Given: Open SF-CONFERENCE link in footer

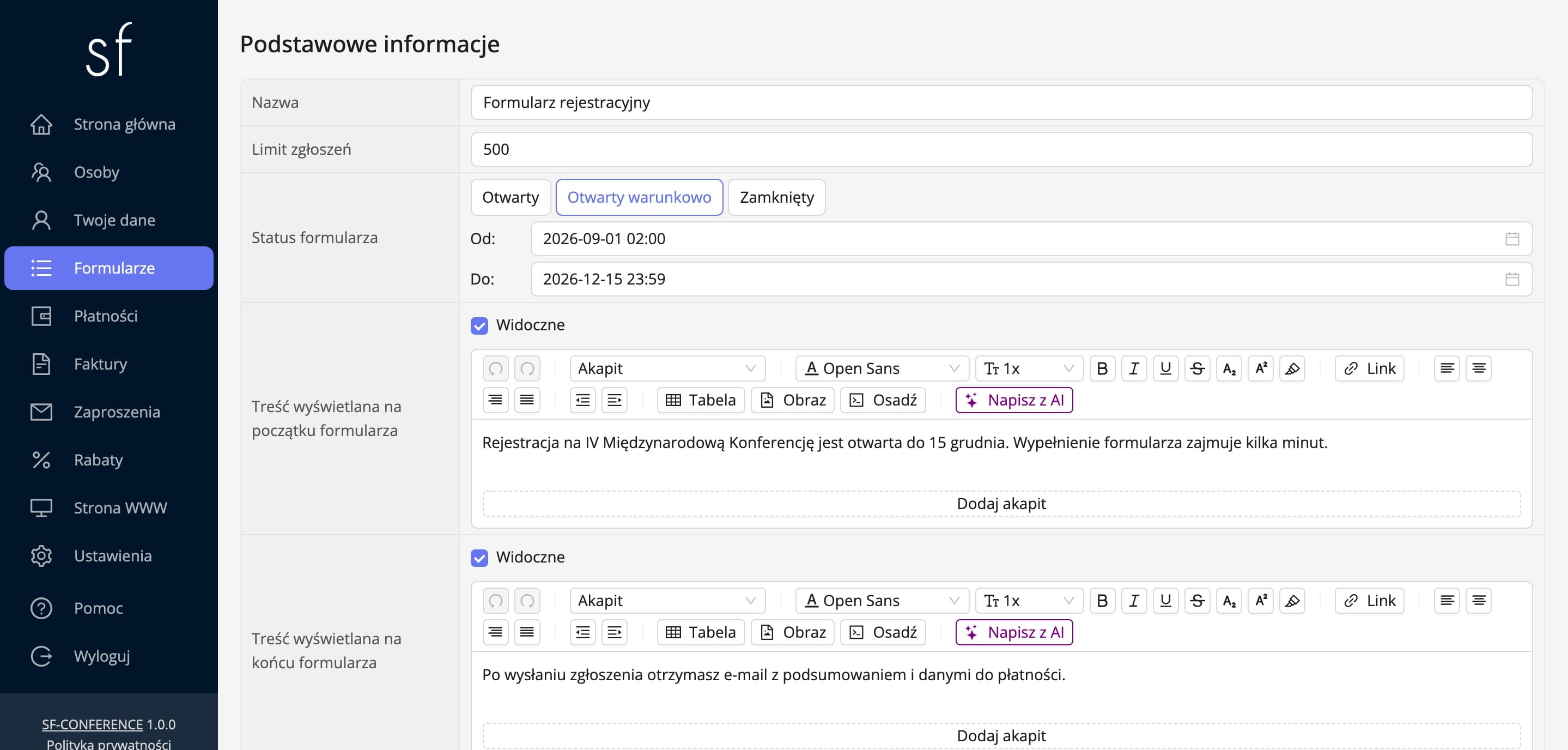Looking at the screenshot, I should click(93, 724).
